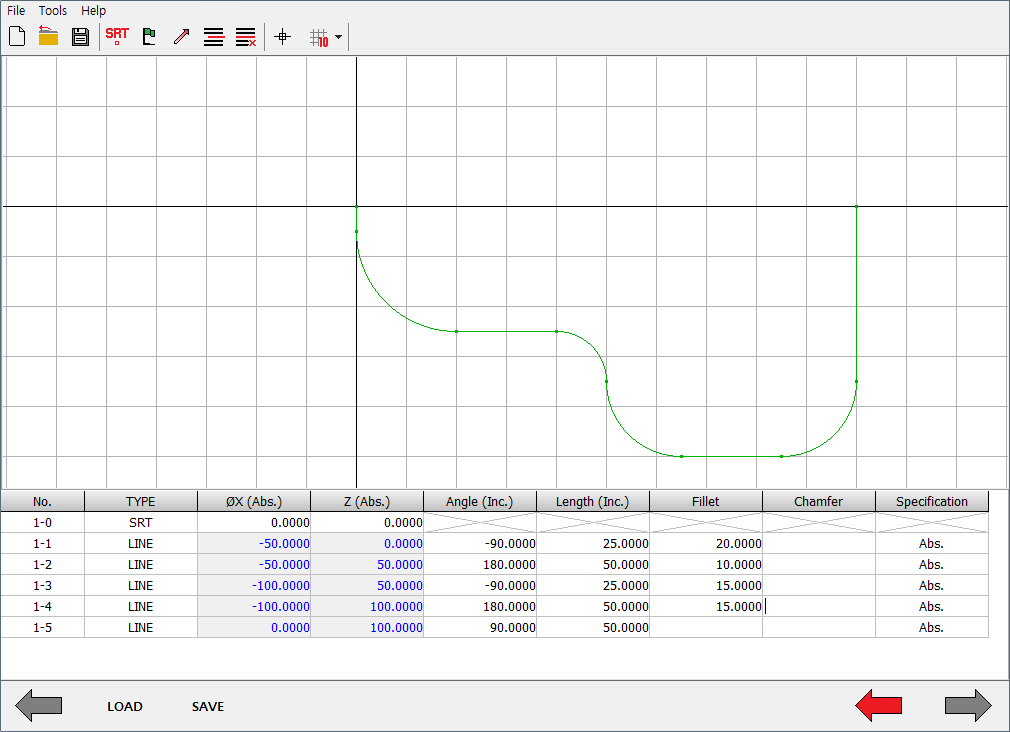Image resolution: width=1010 pixels, height=732 pixels.
Task: Click Angle 180.0000 in row 1-2
Action: [x=480, y=564]
